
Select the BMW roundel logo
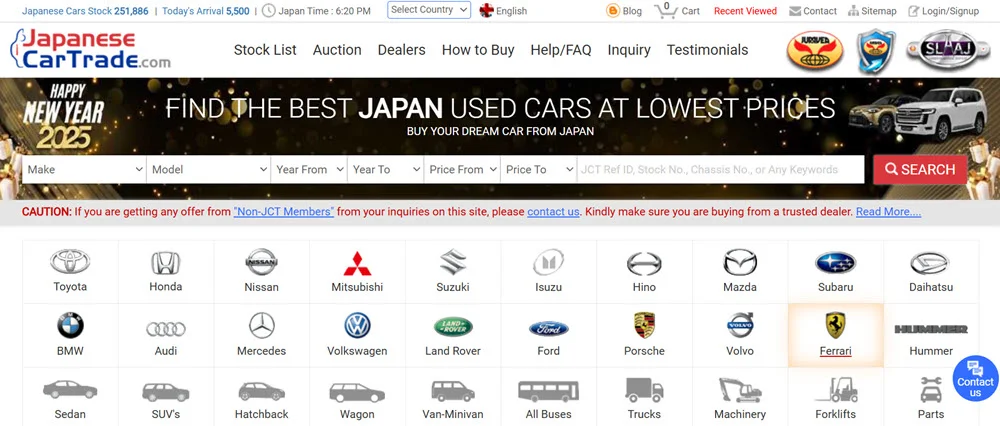(x=70, y=325)
